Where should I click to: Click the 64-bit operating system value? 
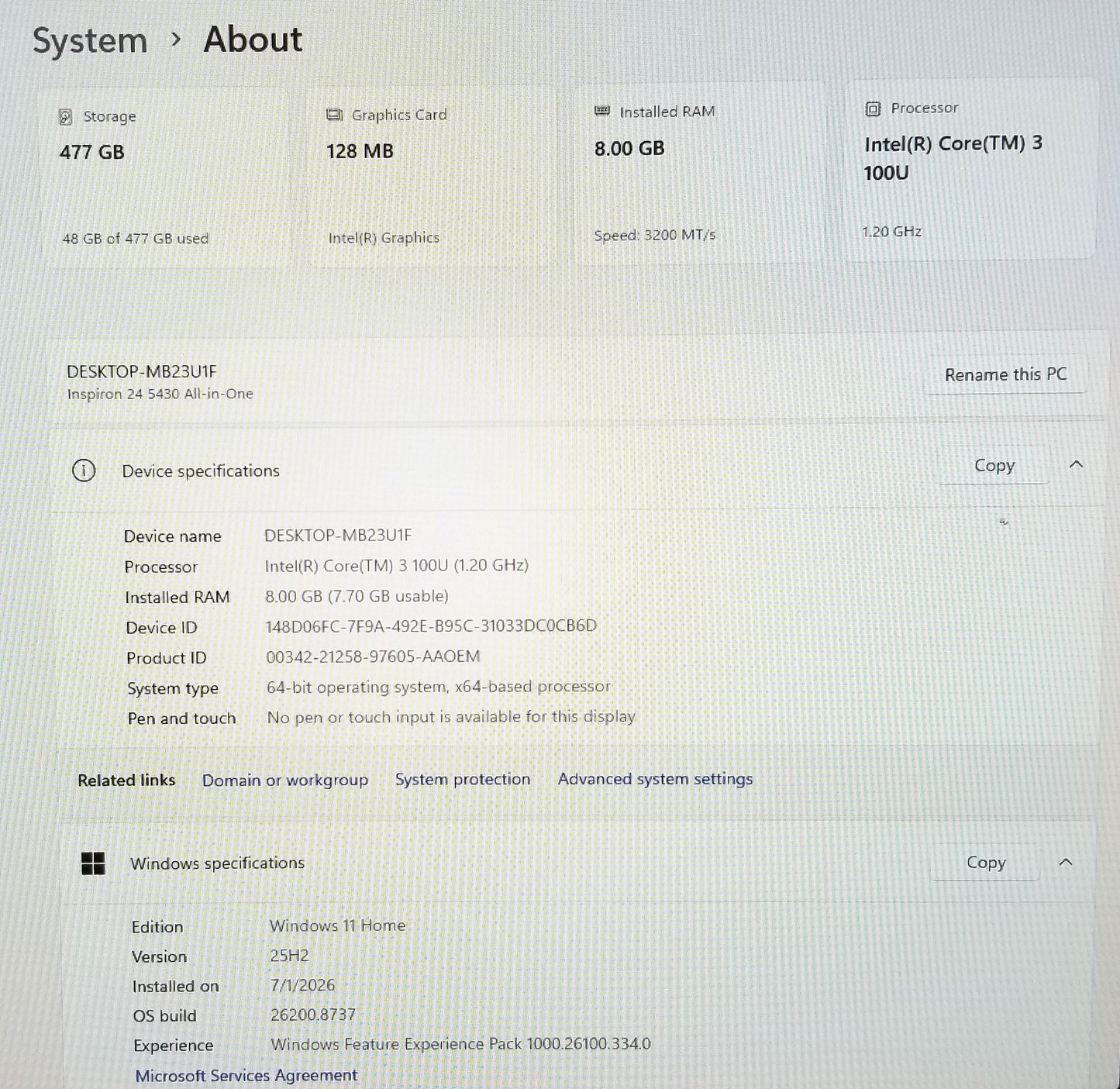pos(439,687)
